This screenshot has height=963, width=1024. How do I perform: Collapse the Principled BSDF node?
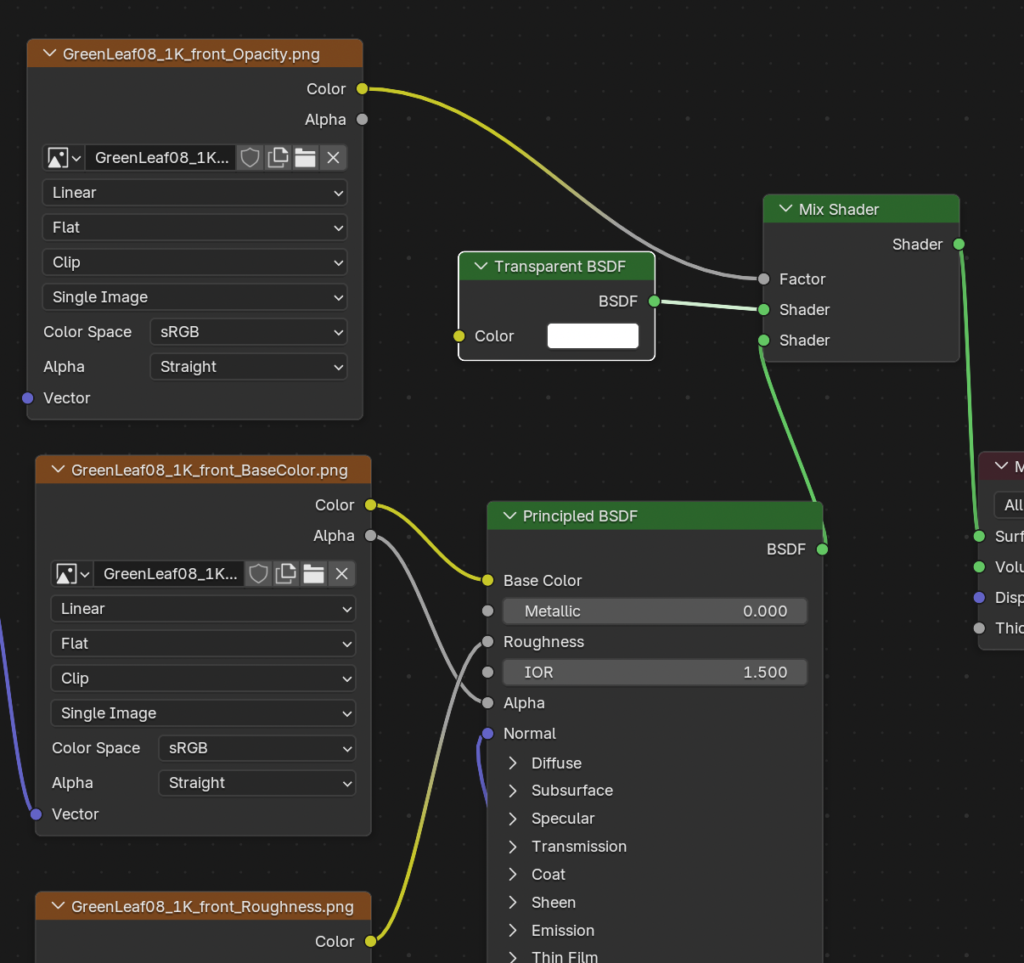point(506,517)
